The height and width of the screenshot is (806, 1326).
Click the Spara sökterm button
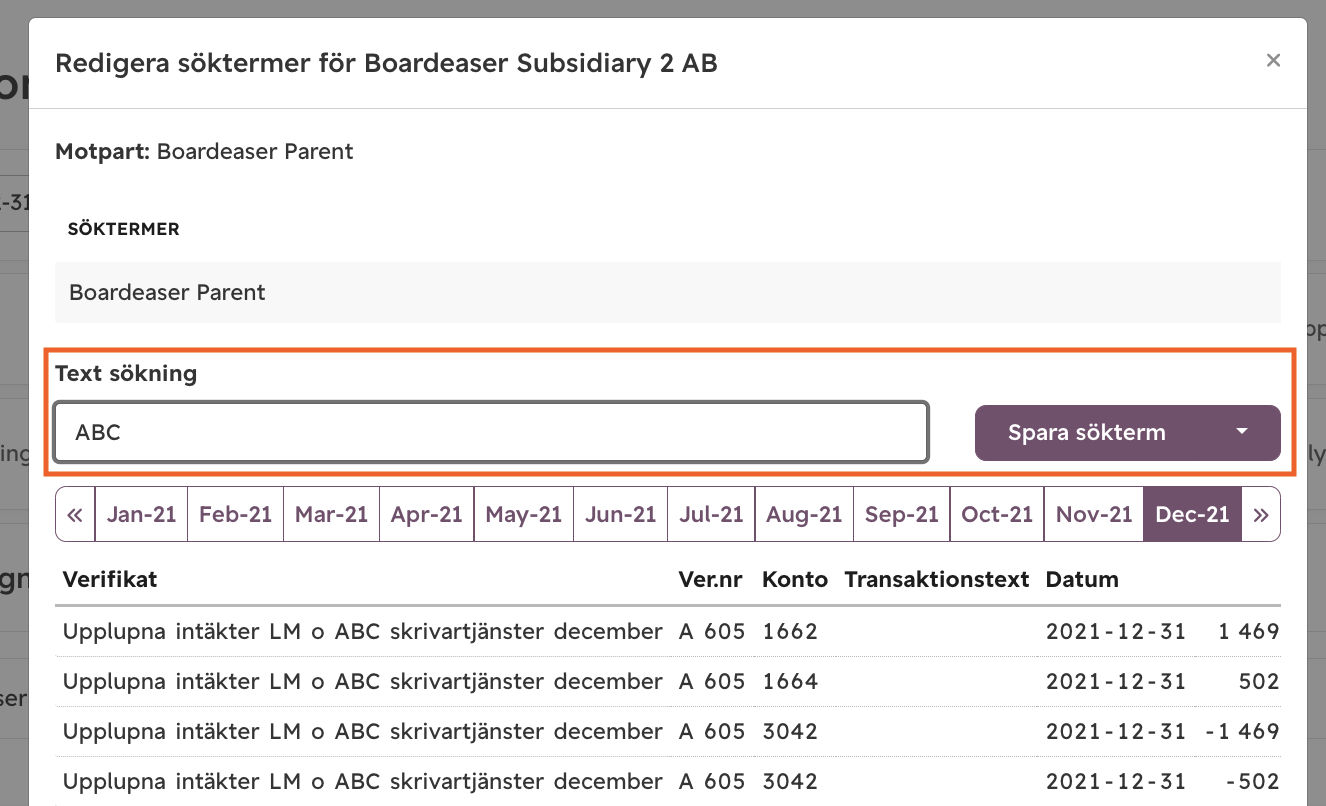point(1087,433)
